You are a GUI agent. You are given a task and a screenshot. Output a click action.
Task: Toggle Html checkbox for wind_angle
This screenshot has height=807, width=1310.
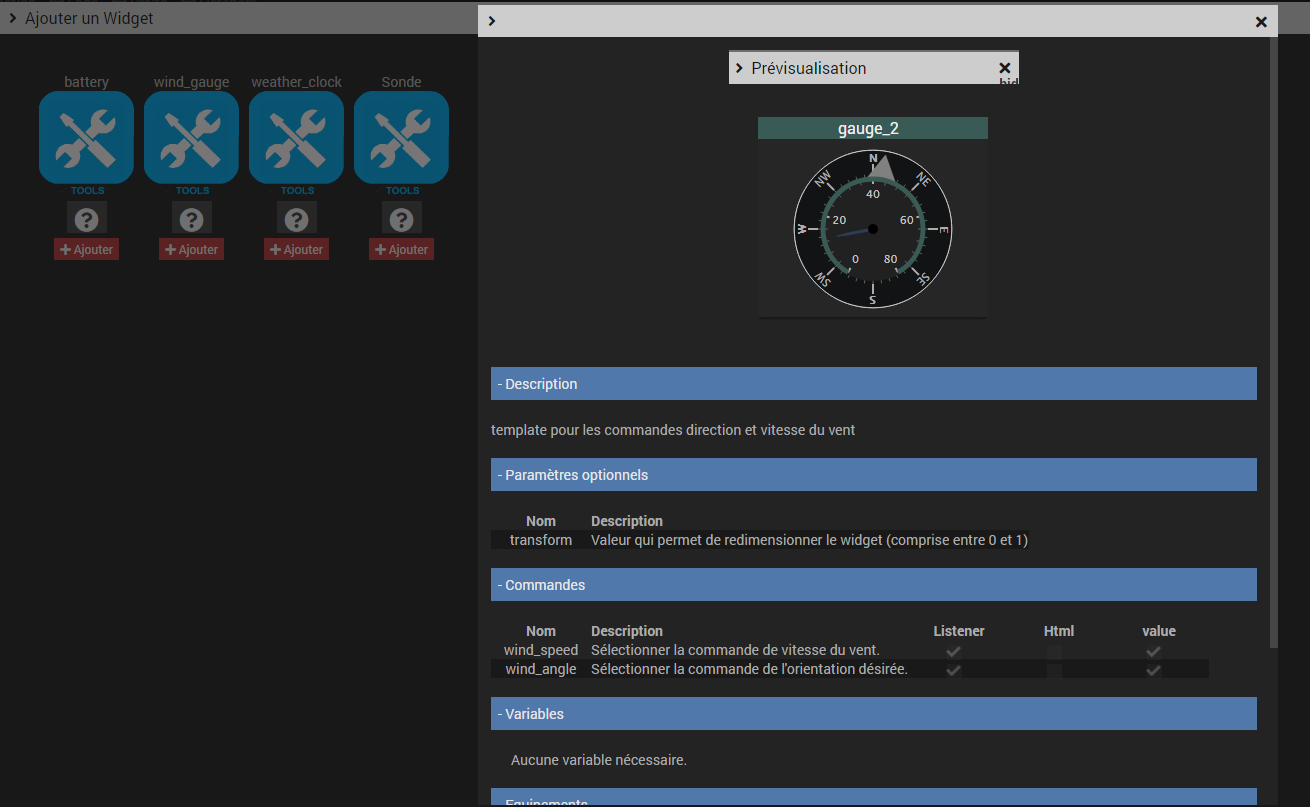click(1054, 670)
